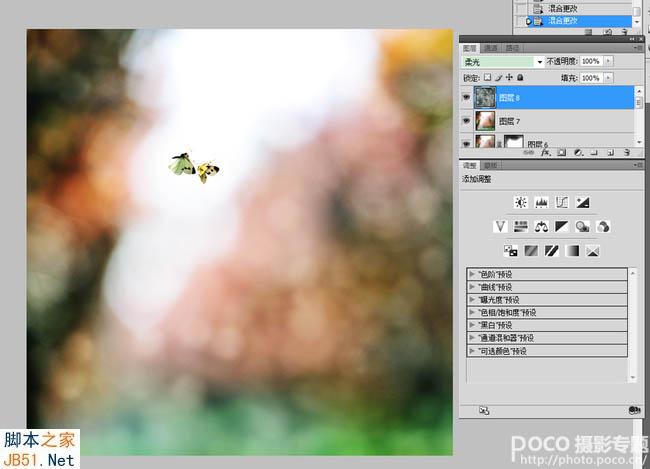The image size is (650, 469).
Task: Set history brush source on unselected 混合更改
Action: click(x=522, y=8)
